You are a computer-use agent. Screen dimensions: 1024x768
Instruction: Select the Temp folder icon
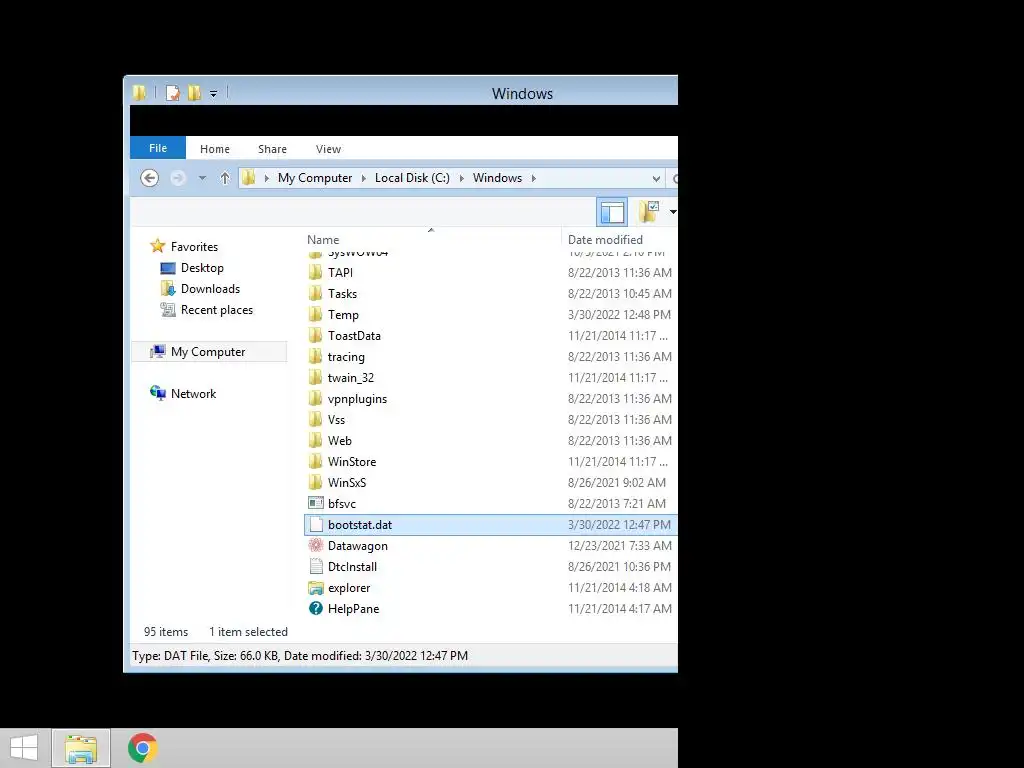click(x=315, y=314)
